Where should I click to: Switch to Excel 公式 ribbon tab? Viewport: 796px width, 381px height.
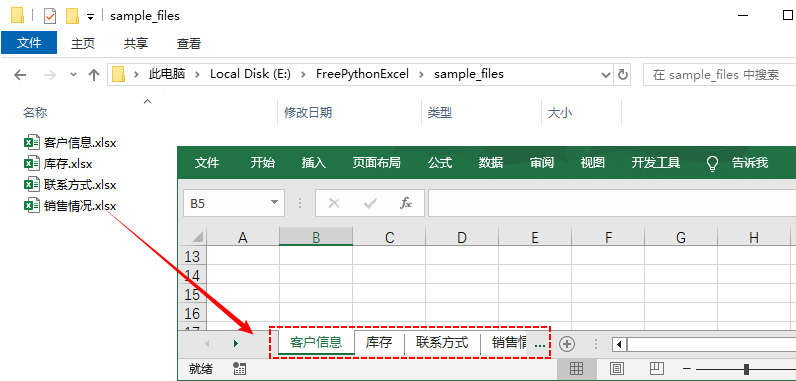(440, 163)
